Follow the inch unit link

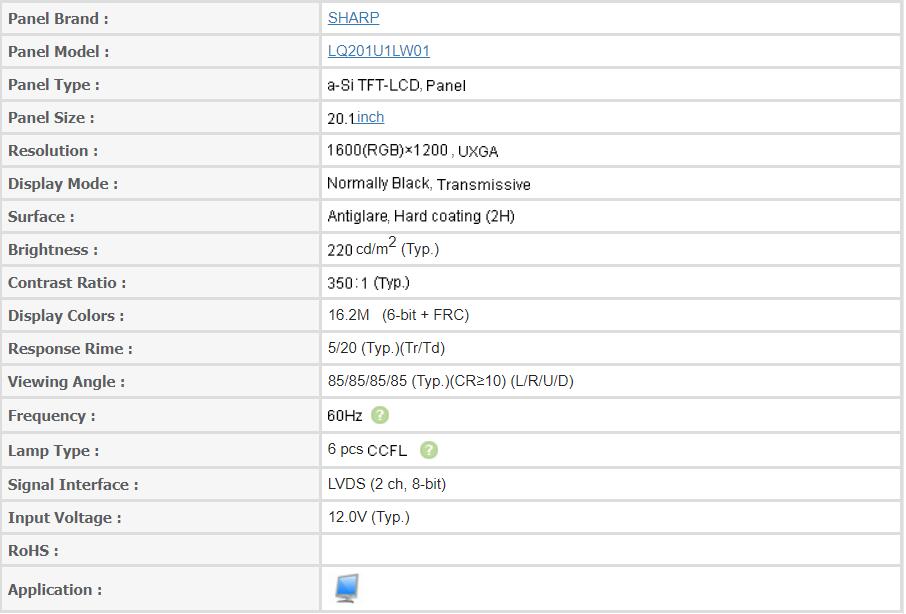(x=370, y=117)
